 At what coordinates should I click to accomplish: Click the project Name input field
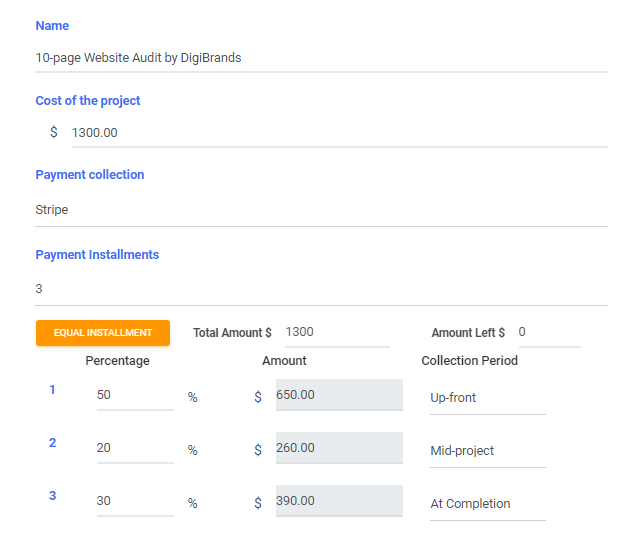(321, 58)
